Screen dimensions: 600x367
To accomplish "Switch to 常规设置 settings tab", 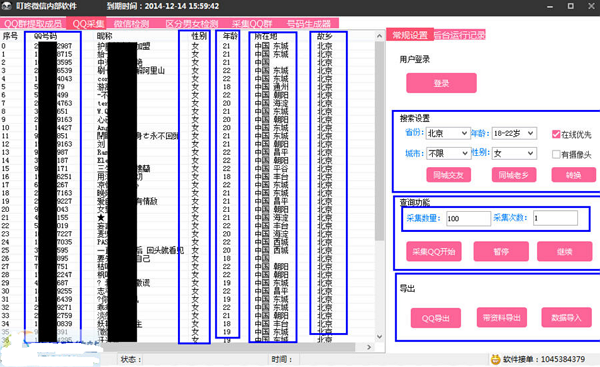I will pyautogui.click(x=410, y=35).
